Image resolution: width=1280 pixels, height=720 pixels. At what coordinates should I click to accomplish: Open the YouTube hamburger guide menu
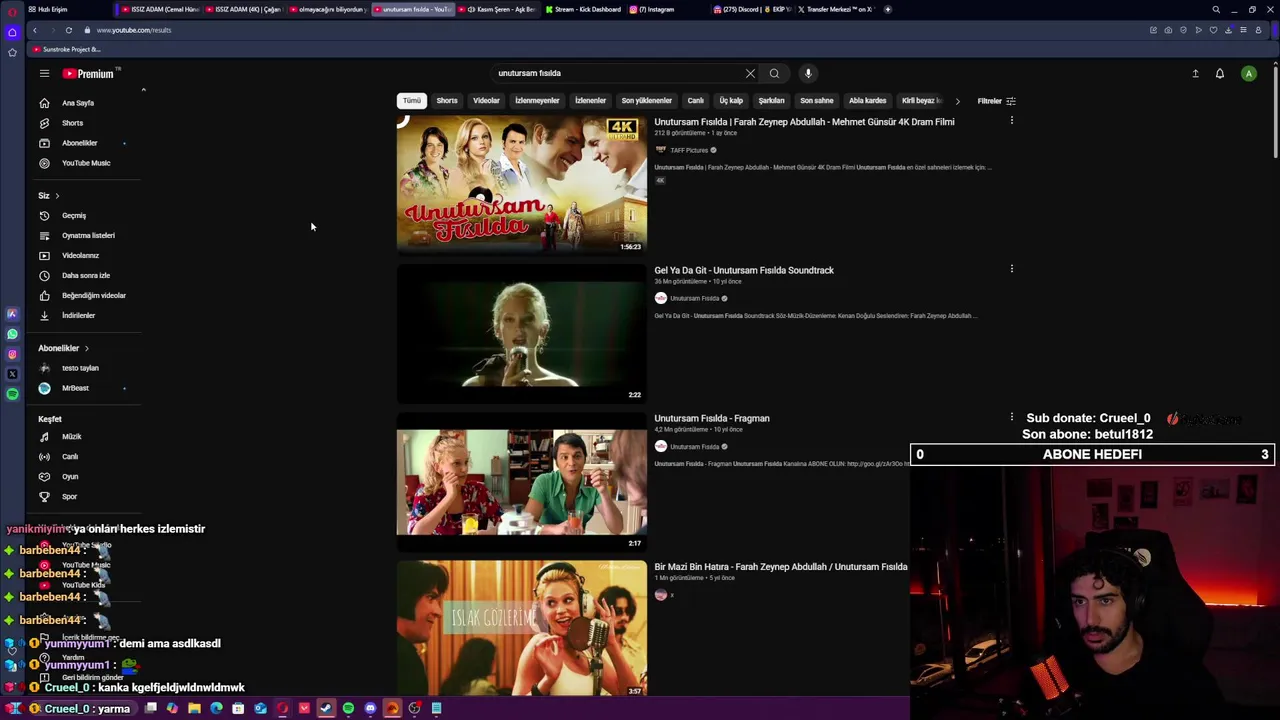point(44,73)
